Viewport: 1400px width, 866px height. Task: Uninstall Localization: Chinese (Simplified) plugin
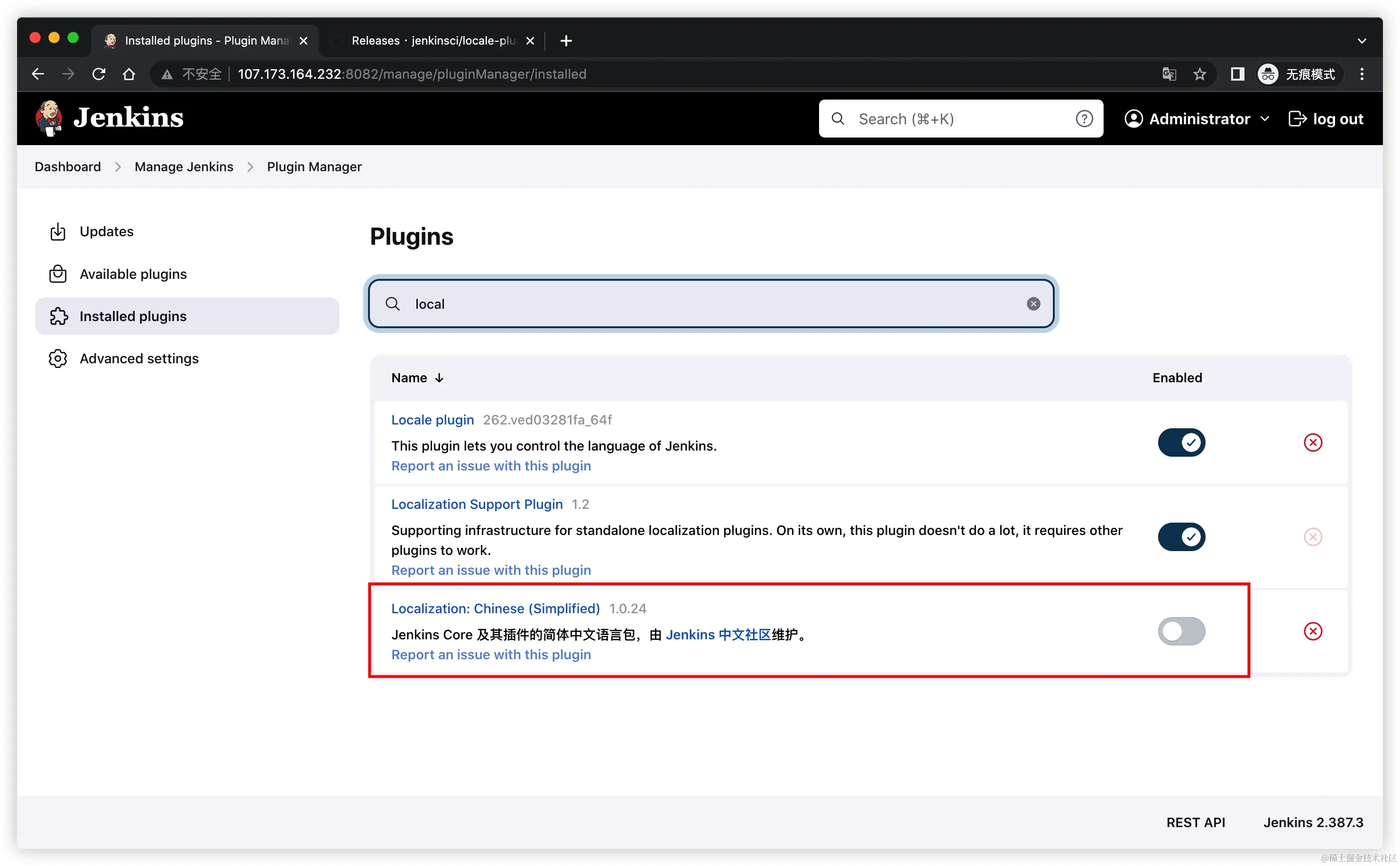[x=1312, y=631]
